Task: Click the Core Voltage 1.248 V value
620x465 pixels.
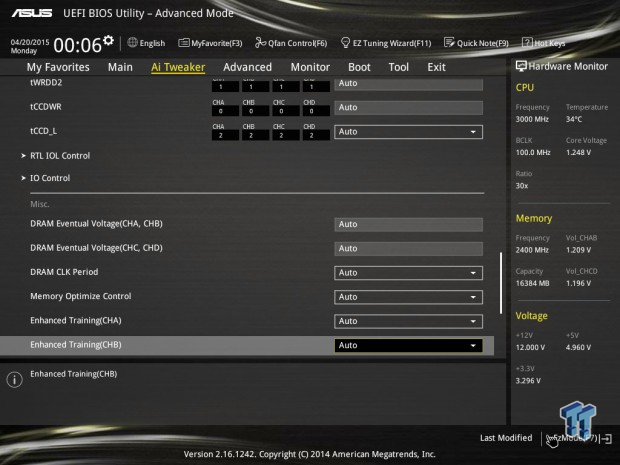Action: [578, 152]
